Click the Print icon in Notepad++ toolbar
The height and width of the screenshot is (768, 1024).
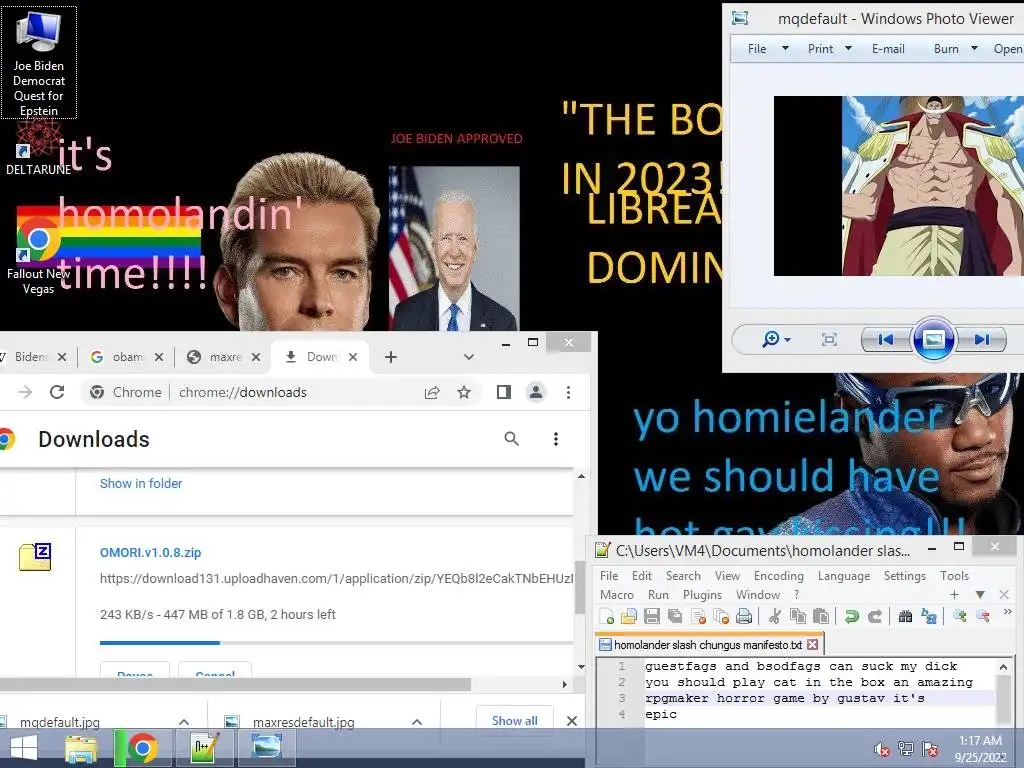744,616
